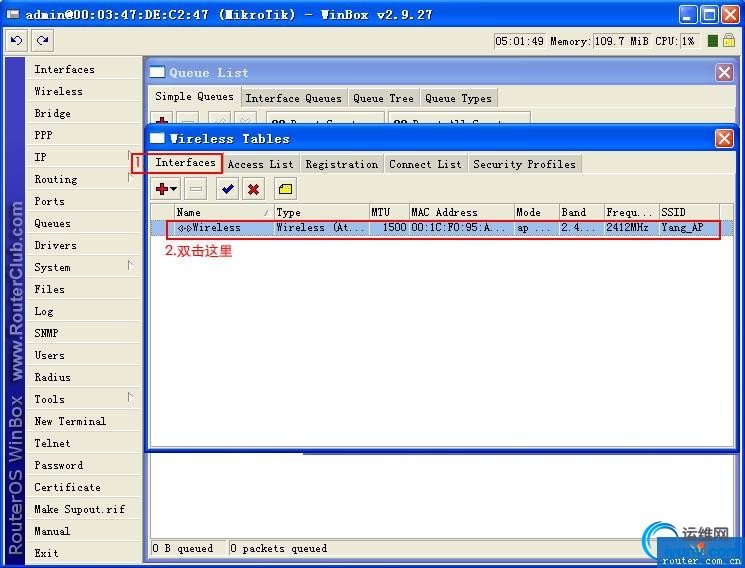Click the redo arrow in WinBox toolbar
The height and width of the screenshot is (568, 745).
[x=42, y=41]
